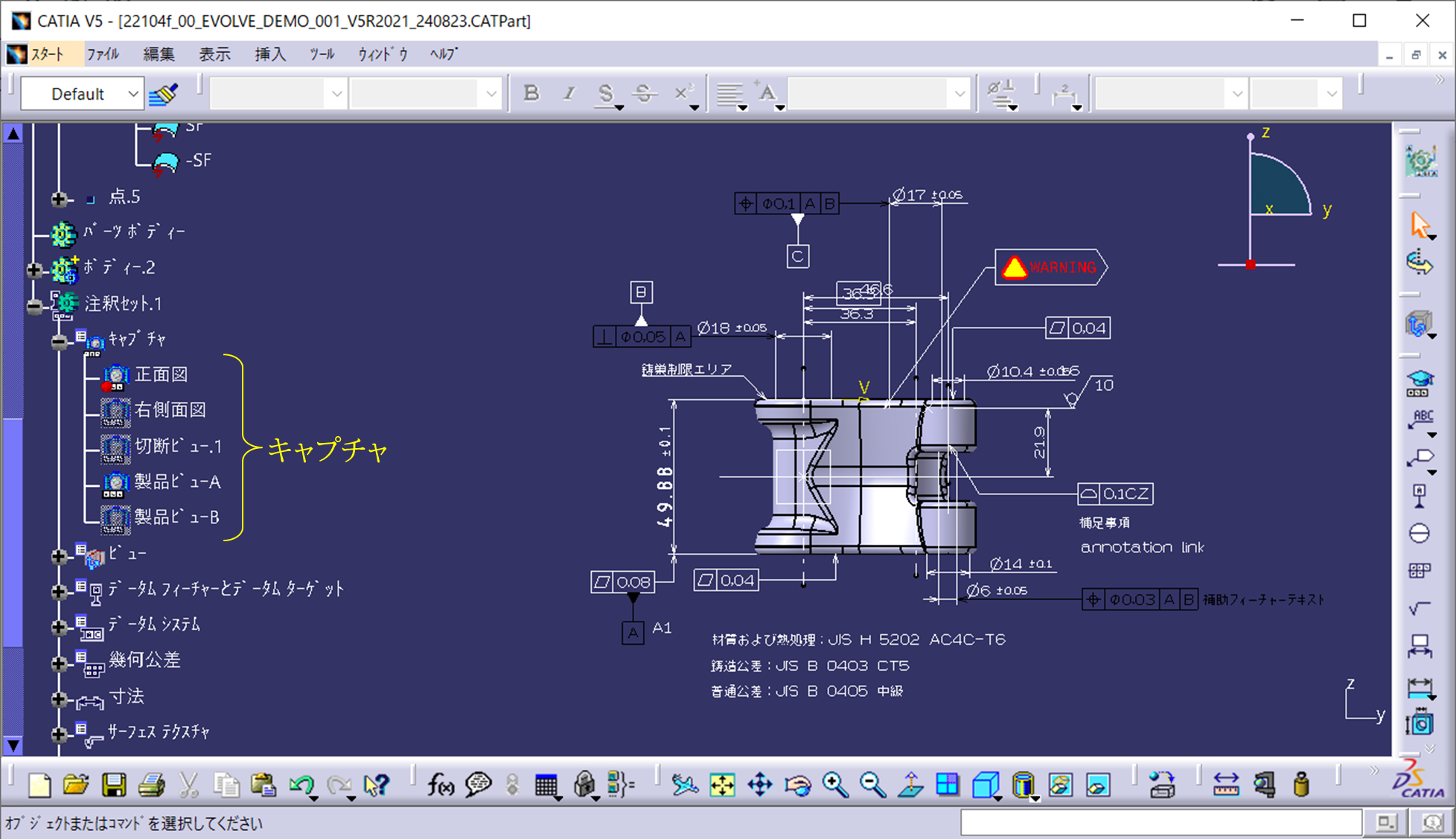This screenshot has height=839, width=1456.
Task: Toggle Underline S formatting button
Action: (x=606, y=94)
